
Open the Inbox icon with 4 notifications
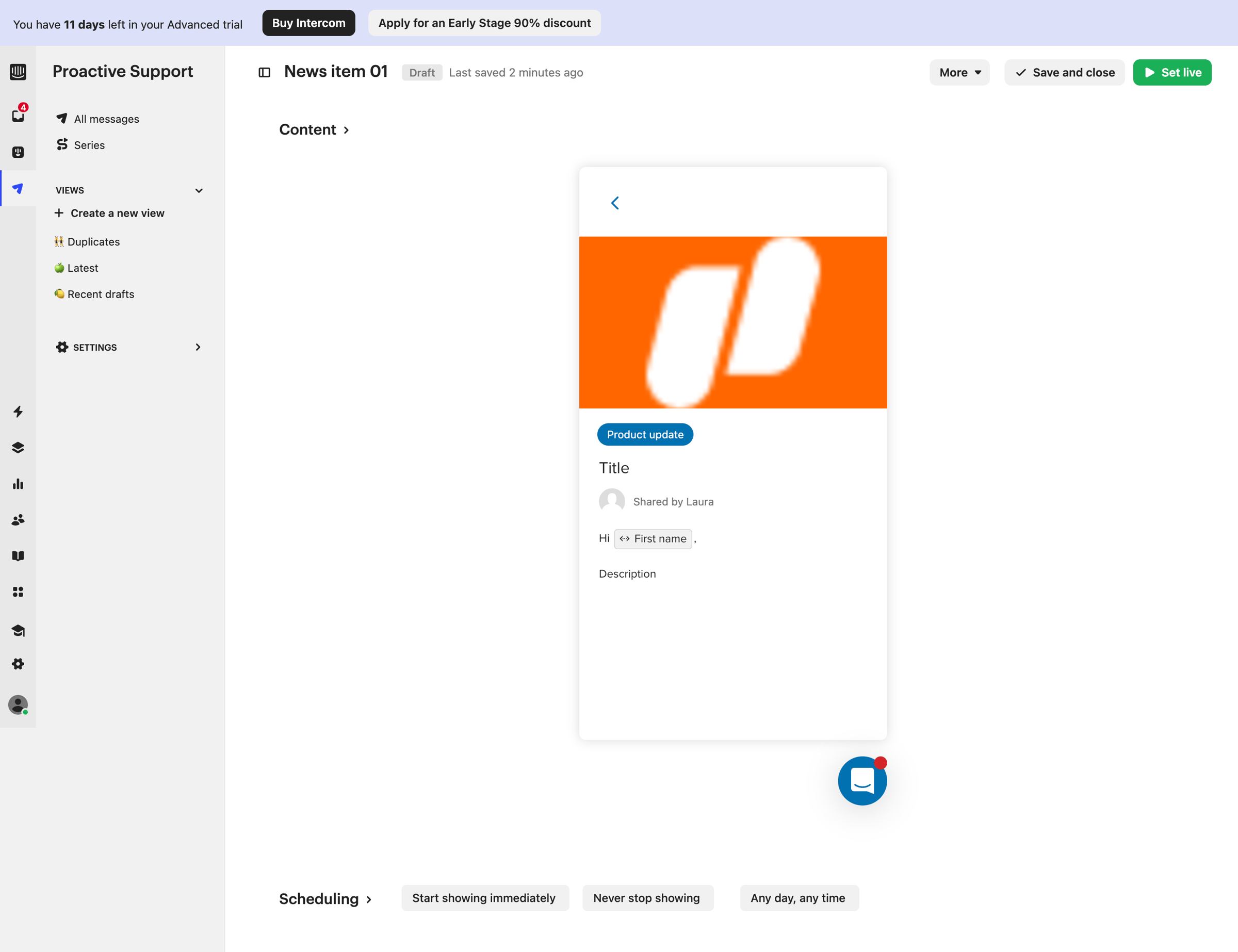(x=18, y=114)
